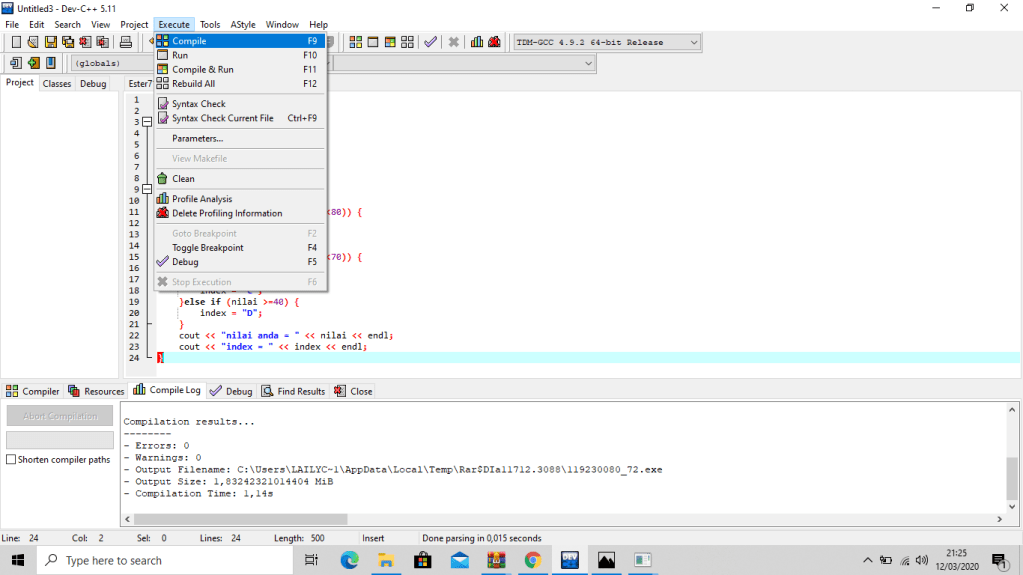Select Syntax Check in the Execute menu
The width and height of the screenshot is (1023, 575).
(198, 104)
